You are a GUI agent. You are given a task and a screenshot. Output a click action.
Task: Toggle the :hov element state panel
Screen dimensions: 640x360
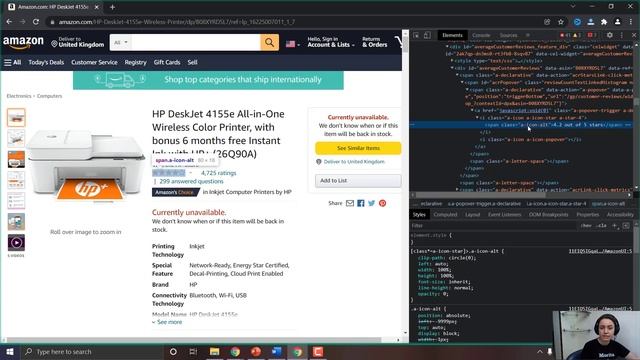click(x=586, y=226)
